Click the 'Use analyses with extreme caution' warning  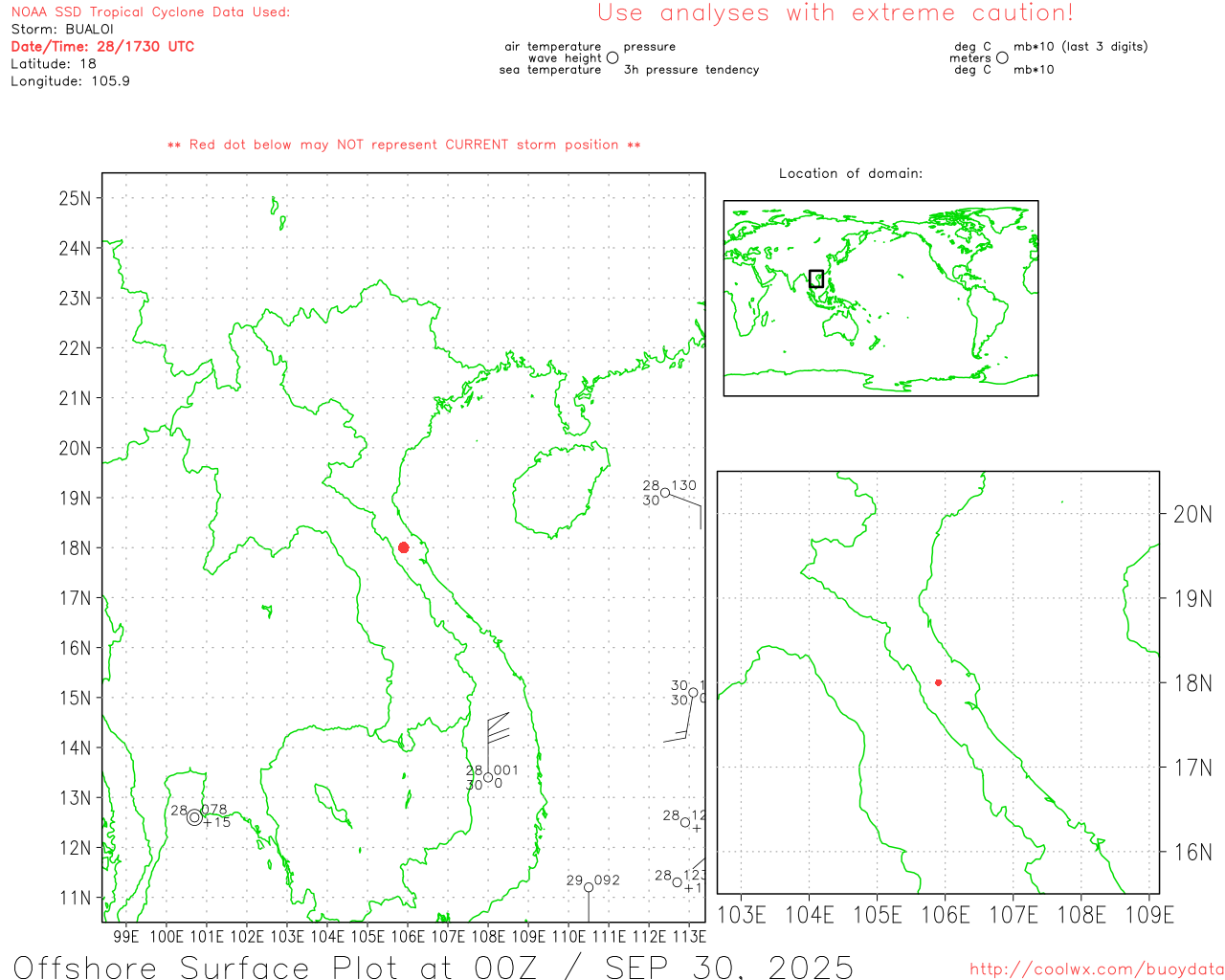(x=835, y=13)
